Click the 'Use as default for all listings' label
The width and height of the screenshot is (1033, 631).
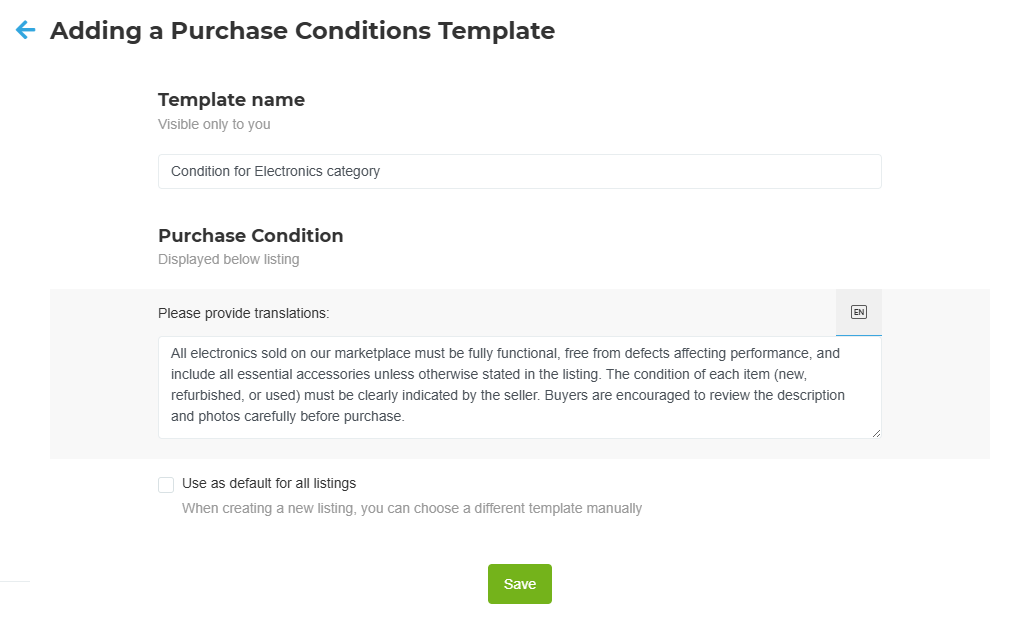(269, 484)
